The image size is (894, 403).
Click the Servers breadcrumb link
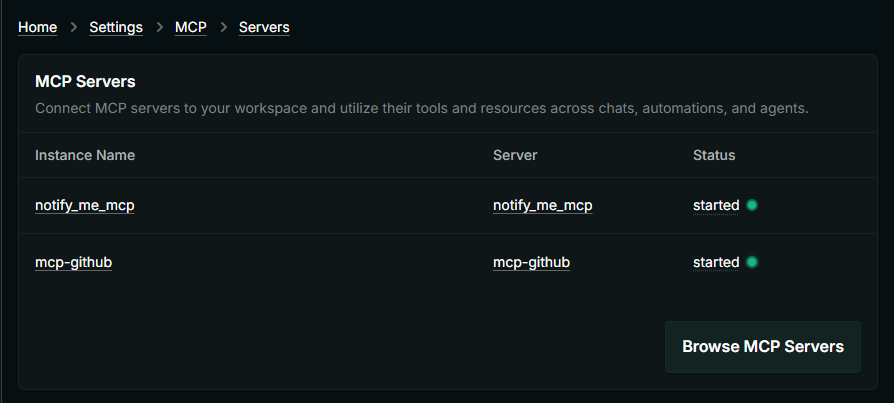(264, 27)
